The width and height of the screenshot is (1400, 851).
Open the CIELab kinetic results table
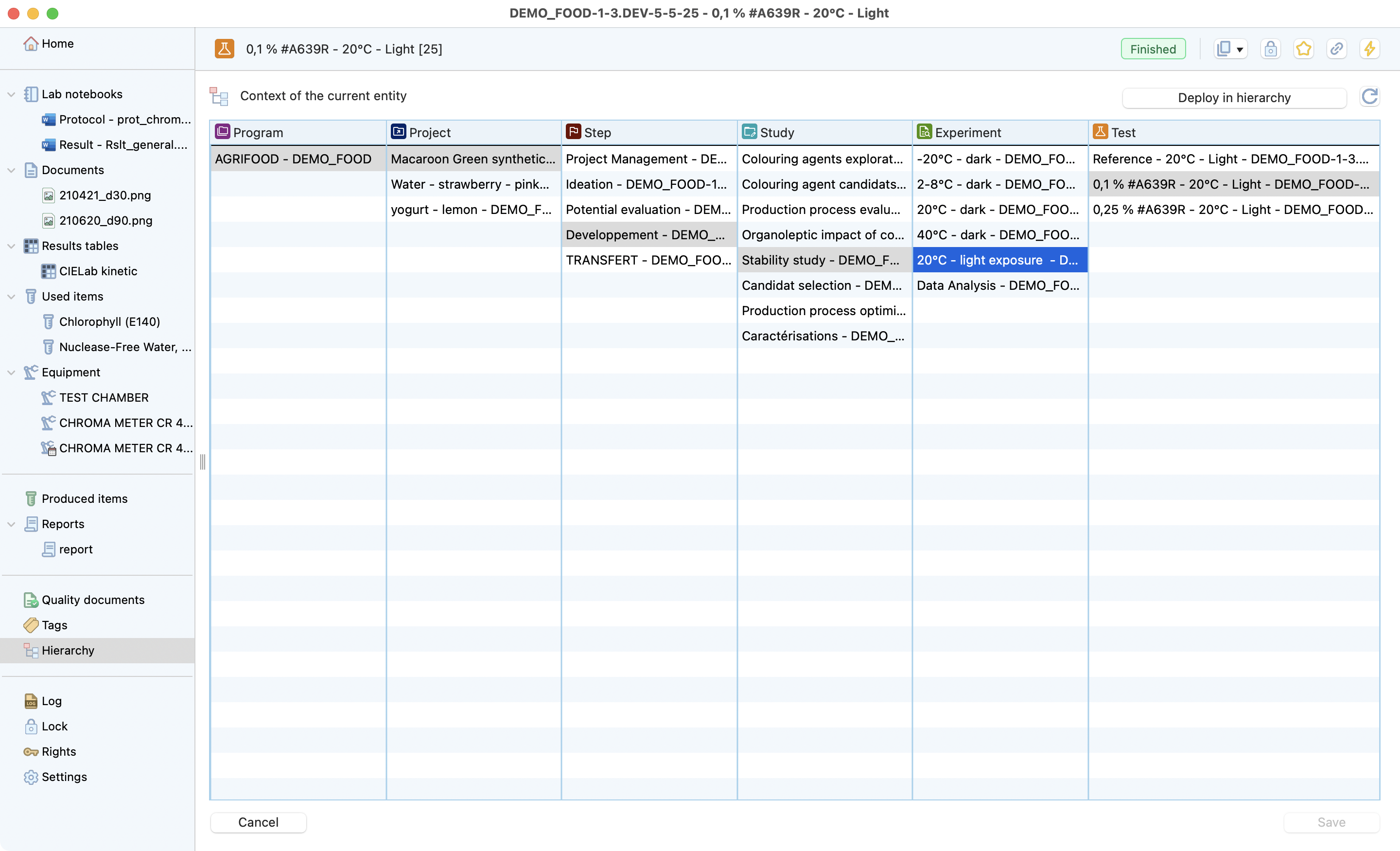[98, 271]
